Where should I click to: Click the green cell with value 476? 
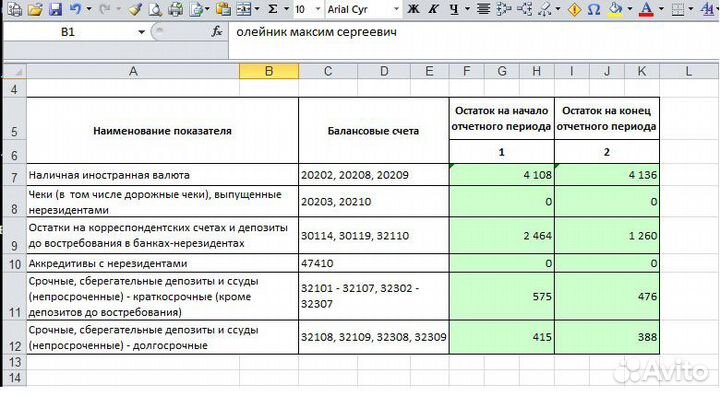607,296
